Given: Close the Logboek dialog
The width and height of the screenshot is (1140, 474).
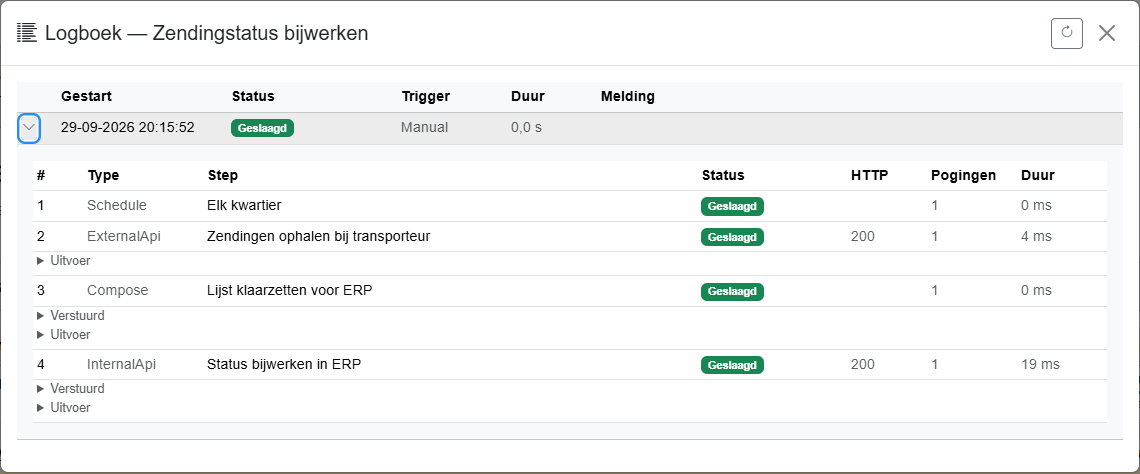Looking at the screenshot, I should [1107, 33].
